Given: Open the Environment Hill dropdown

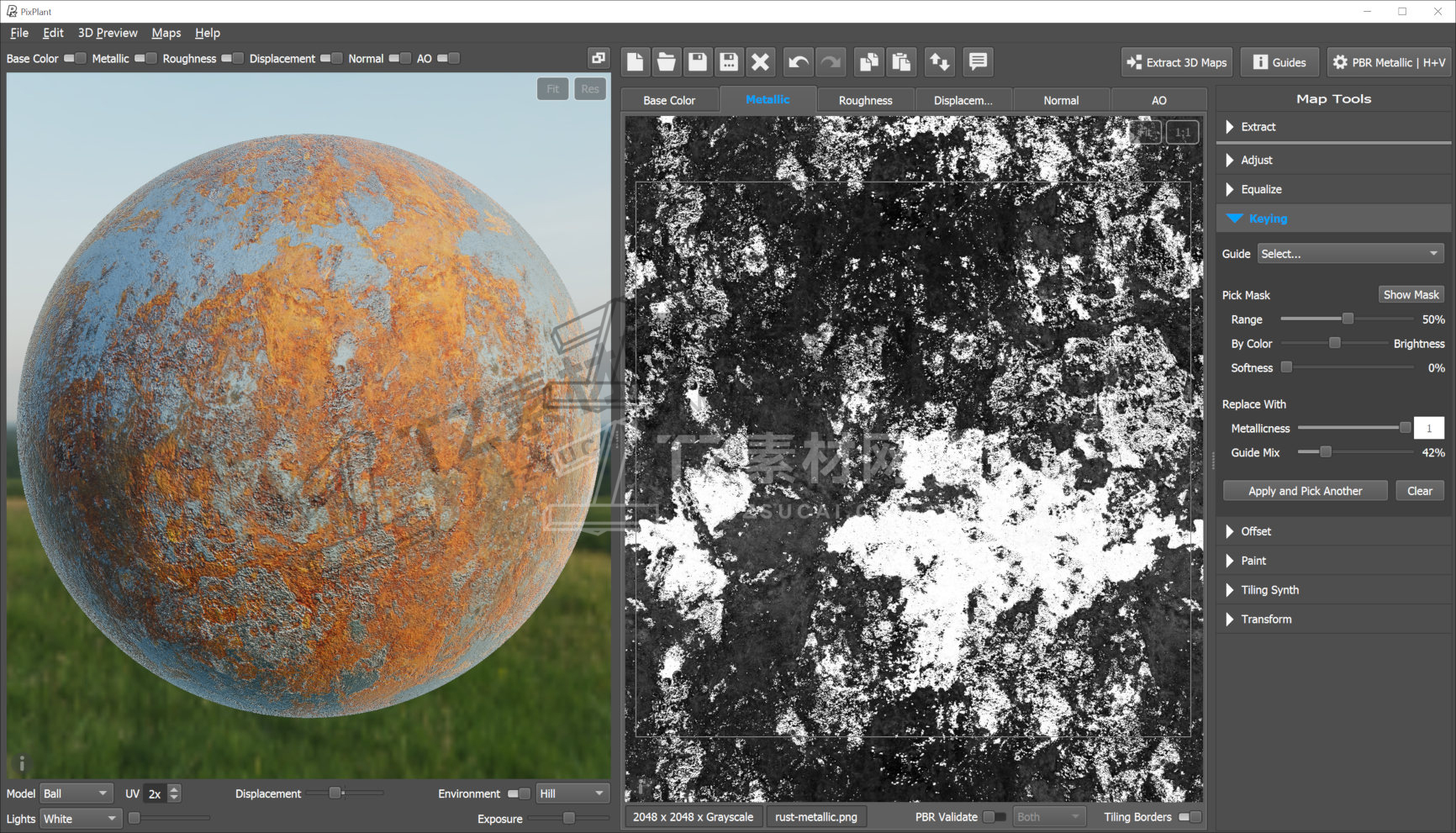Looking at the screenshot, I should click(x=572, y=793).
